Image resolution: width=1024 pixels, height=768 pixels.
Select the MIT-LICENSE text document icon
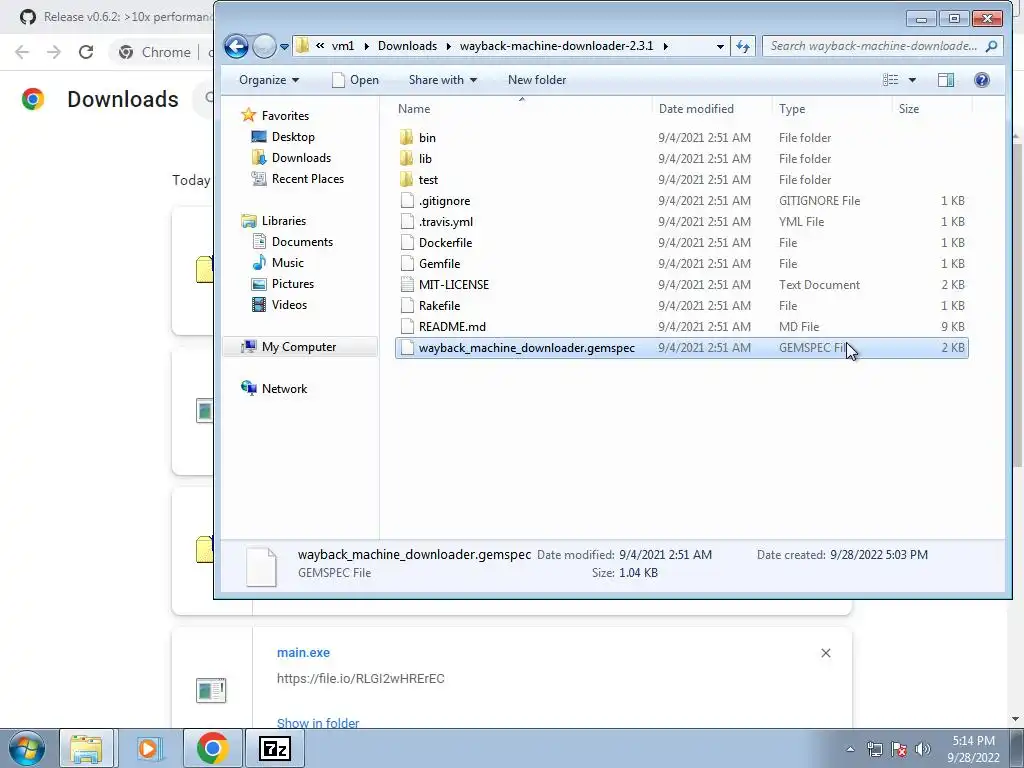click(407, 284)
